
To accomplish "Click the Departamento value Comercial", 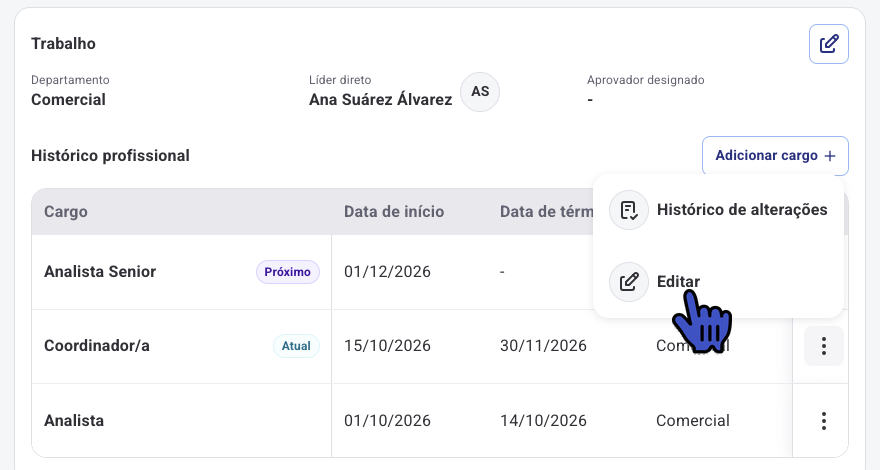I will tap(68, 100).
